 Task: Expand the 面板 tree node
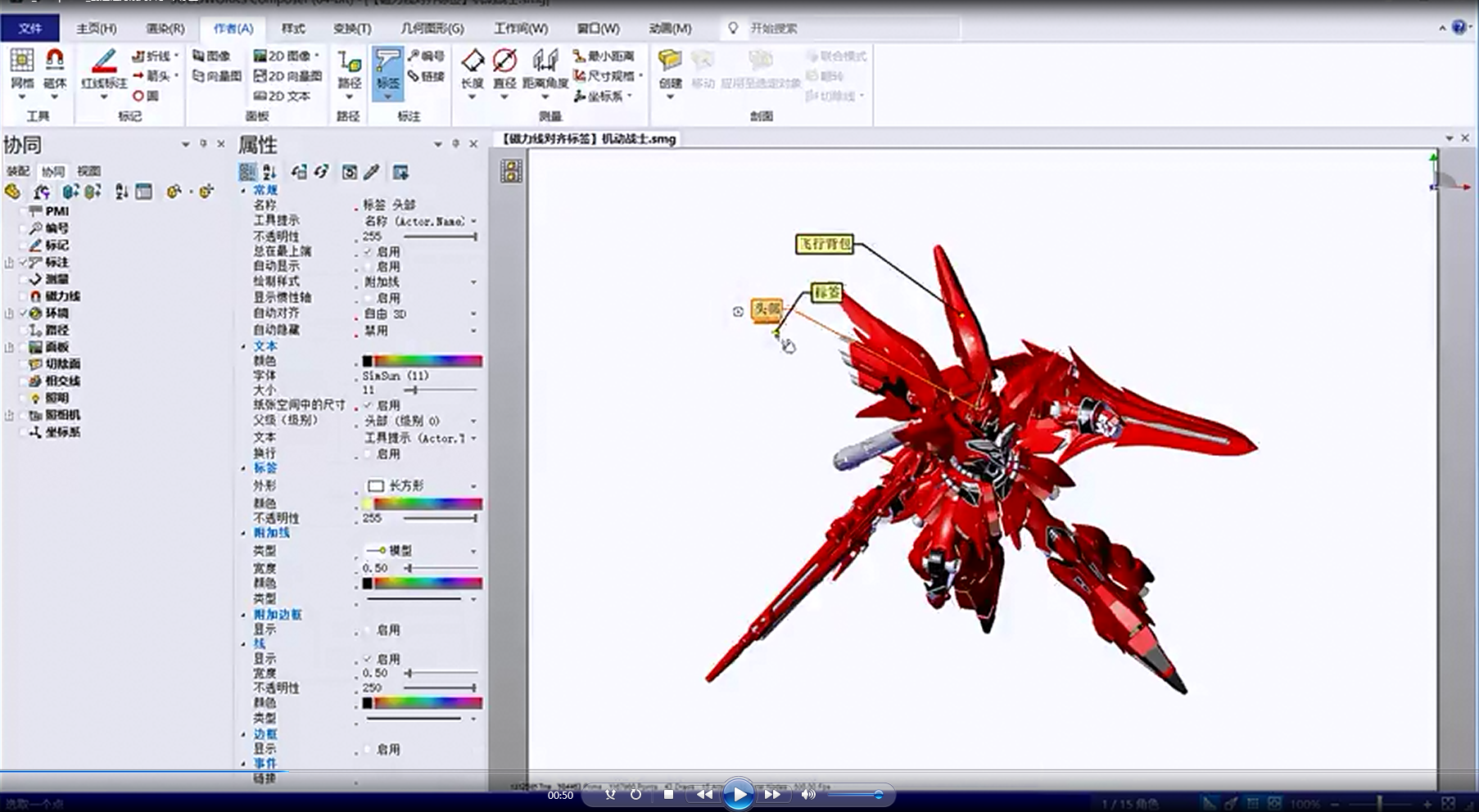[10, 347]
